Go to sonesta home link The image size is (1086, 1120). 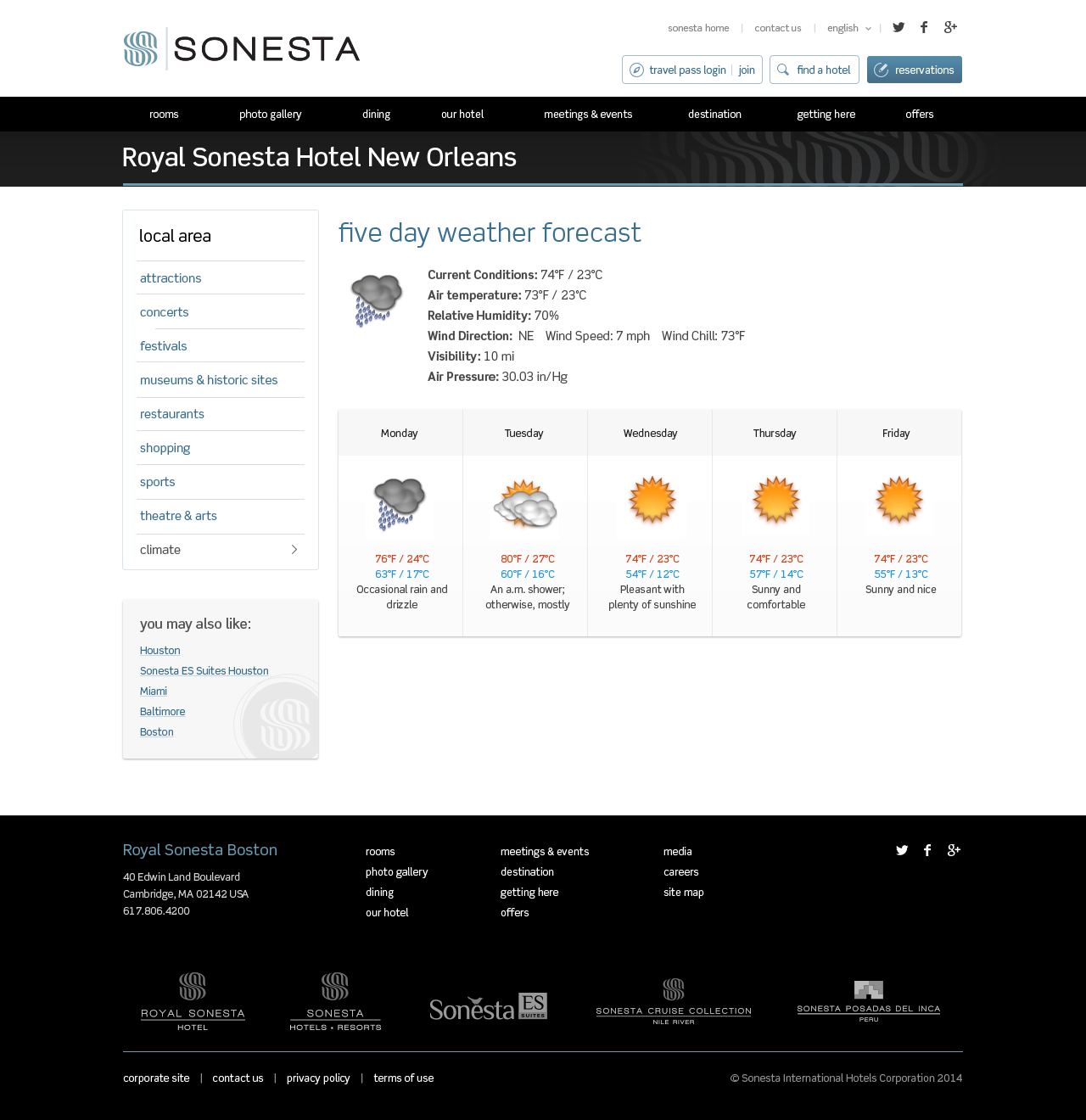click(x=698, y=28)
